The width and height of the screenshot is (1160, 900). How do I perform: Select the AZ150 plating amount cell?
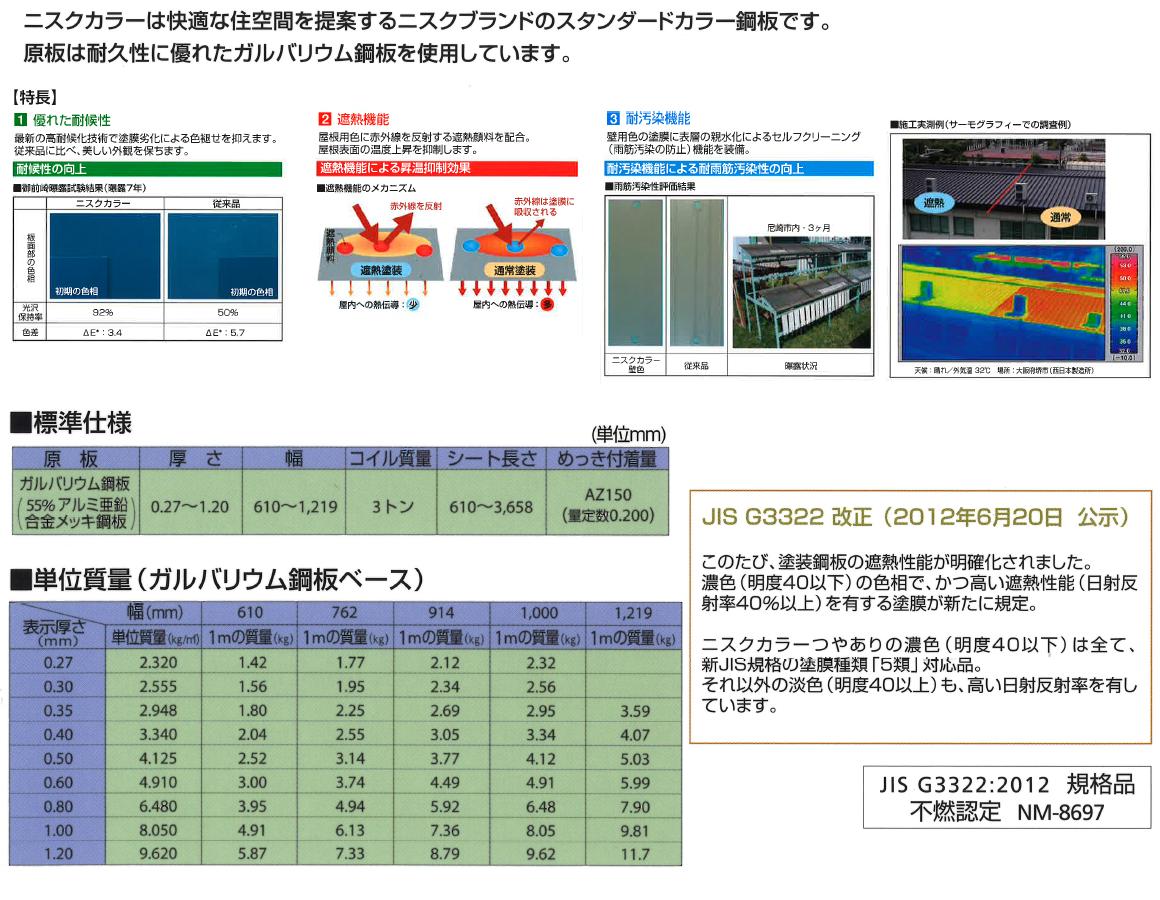pos(608,504)
